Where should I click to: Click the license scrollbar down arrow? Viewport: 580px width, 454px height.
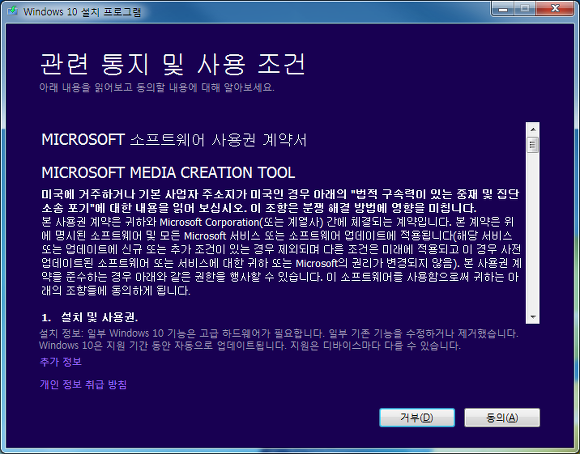pos(533,317)
